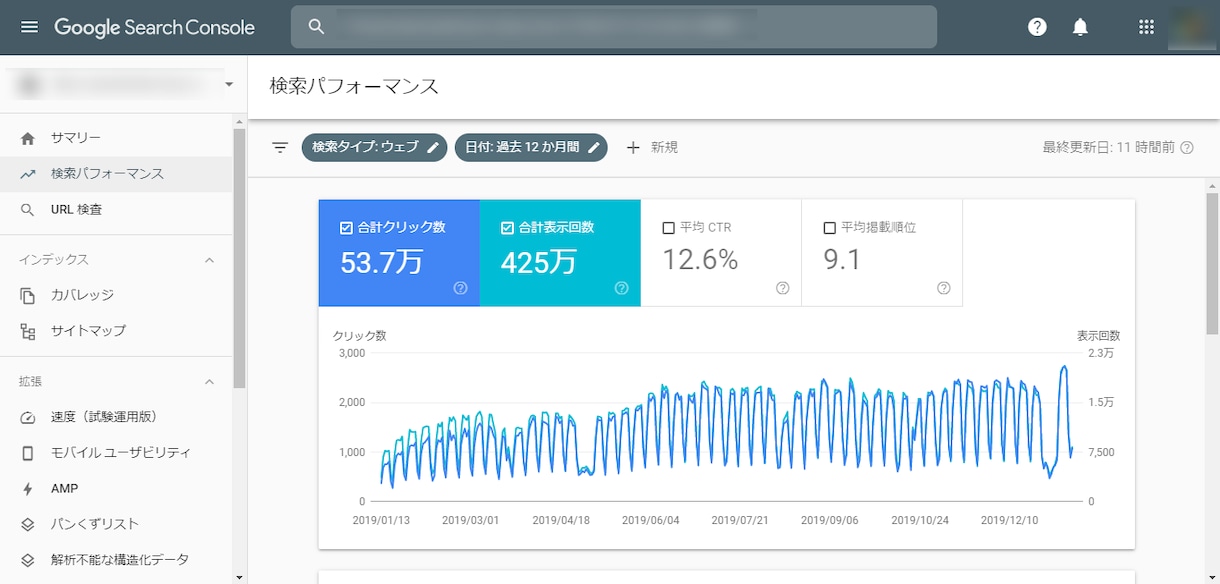The height and width of the screenshot is (584, 1220).
Task: Edit the 日付: 過去 12 か月間 pencil
Action: [x=594, y=147]
